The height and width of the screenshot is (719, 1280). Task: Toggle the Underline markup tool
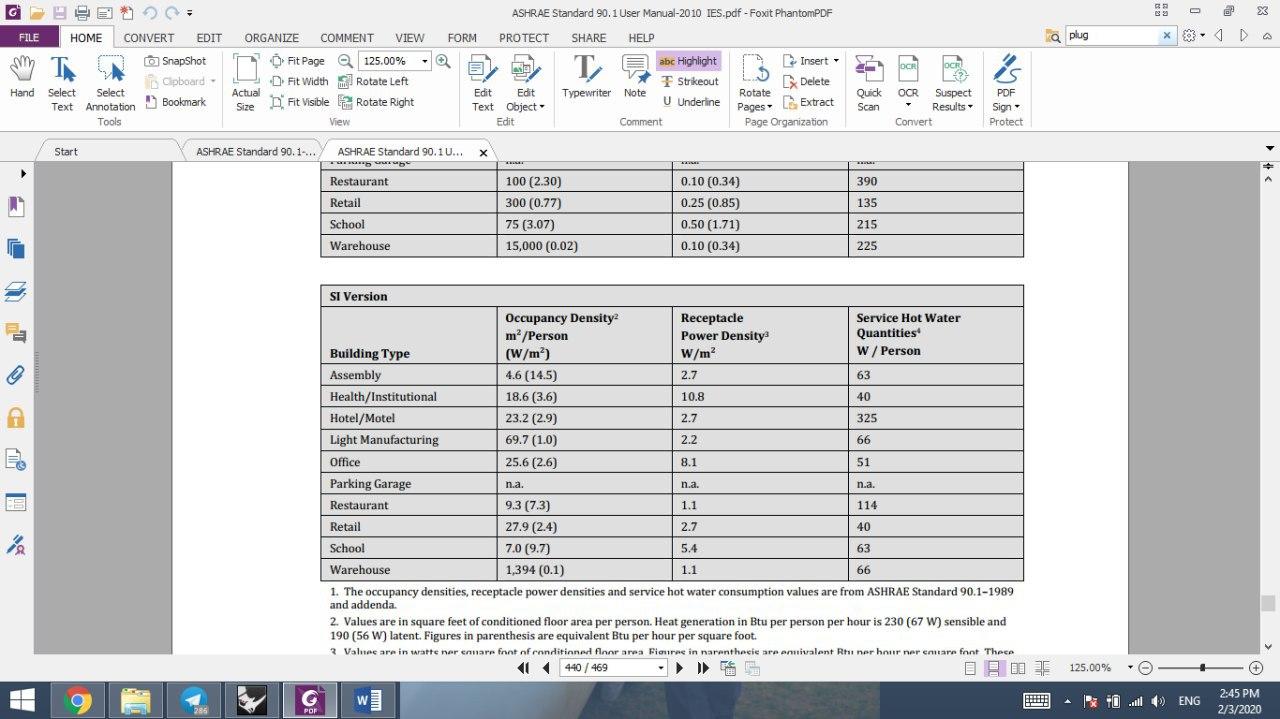pos(691,102)
